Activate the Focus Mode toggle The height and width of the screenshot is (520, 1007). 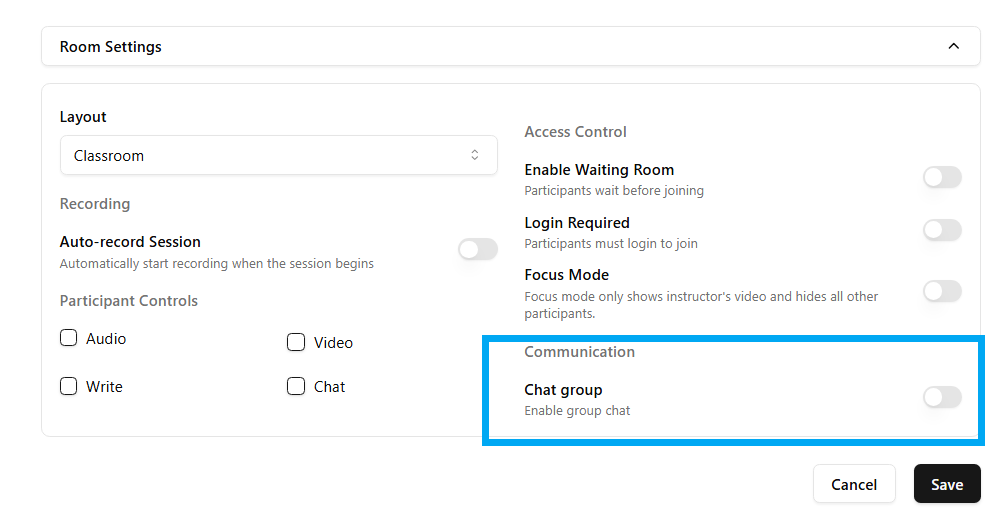click(x=941, y=291)
